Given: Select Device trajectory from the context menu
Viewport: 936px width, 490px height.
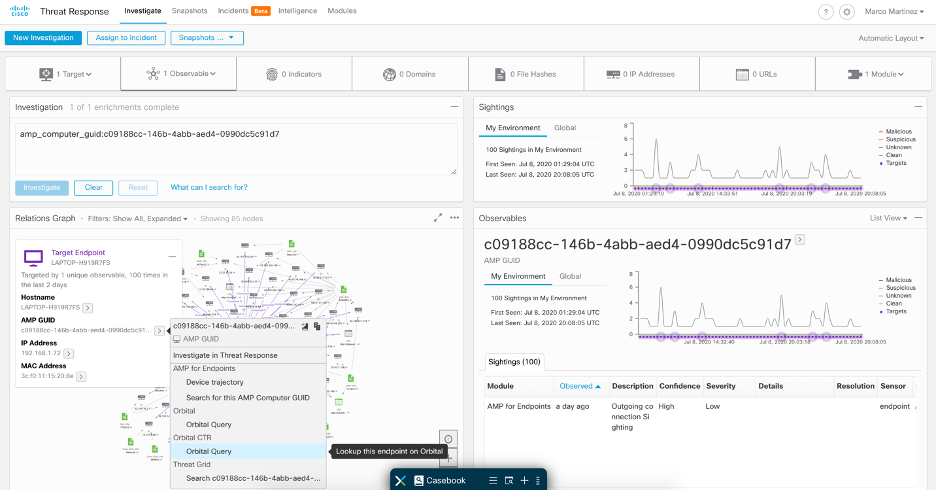Looking at the screenshot, I should coord(214,382).
